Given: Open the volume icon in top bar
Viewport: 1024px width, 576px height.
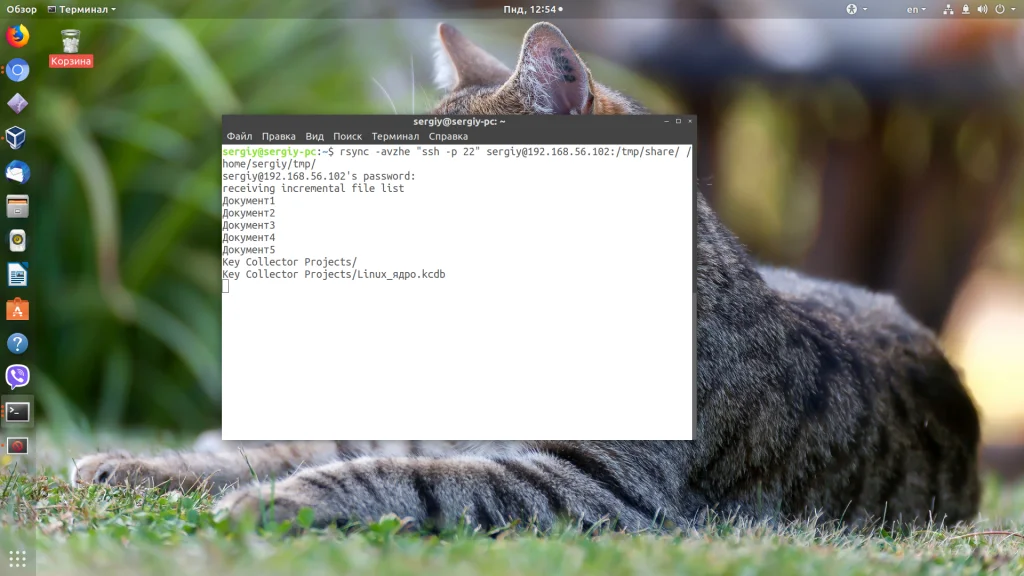Looking at the screenshot, I should pos(982,9).
